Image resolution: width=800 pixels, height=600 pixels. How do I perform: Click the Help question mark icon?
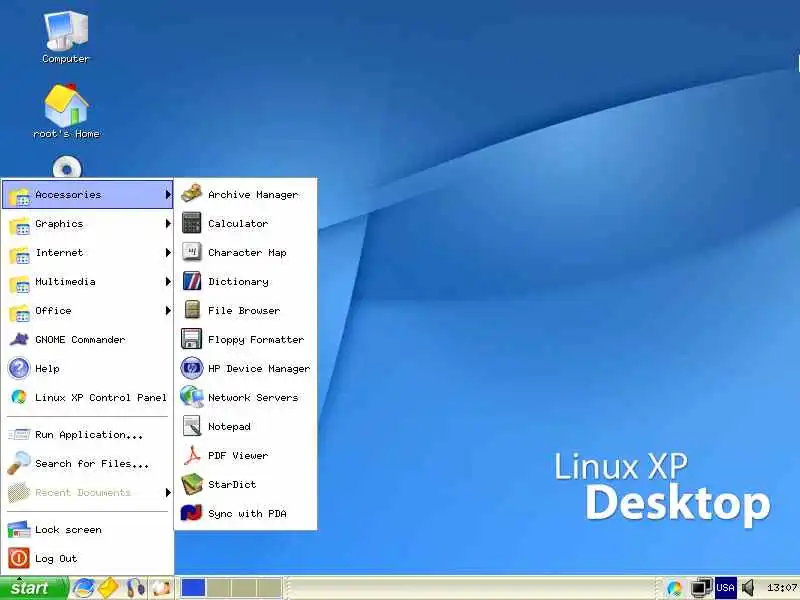pos(19,368)
